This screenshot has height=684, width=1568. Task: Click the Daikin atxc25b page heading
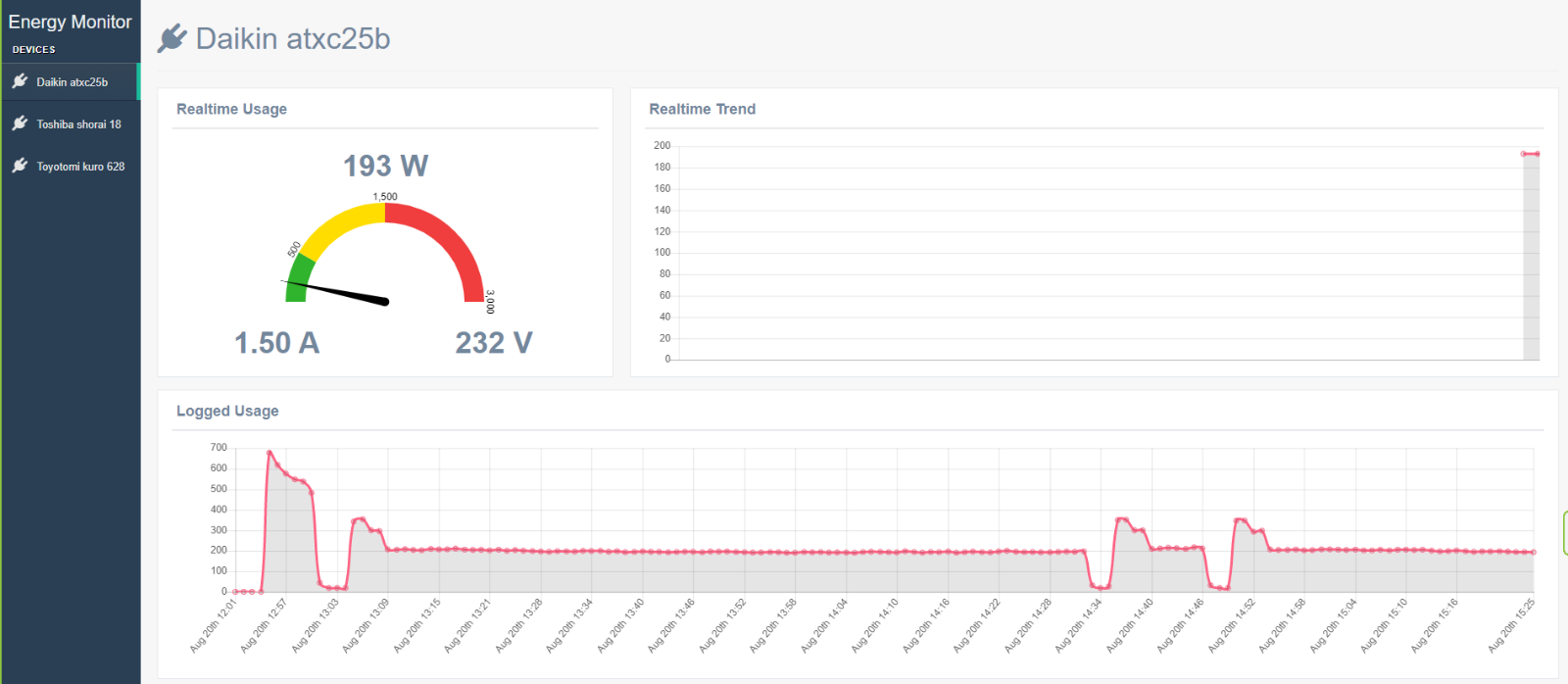[x=293, y=38]
